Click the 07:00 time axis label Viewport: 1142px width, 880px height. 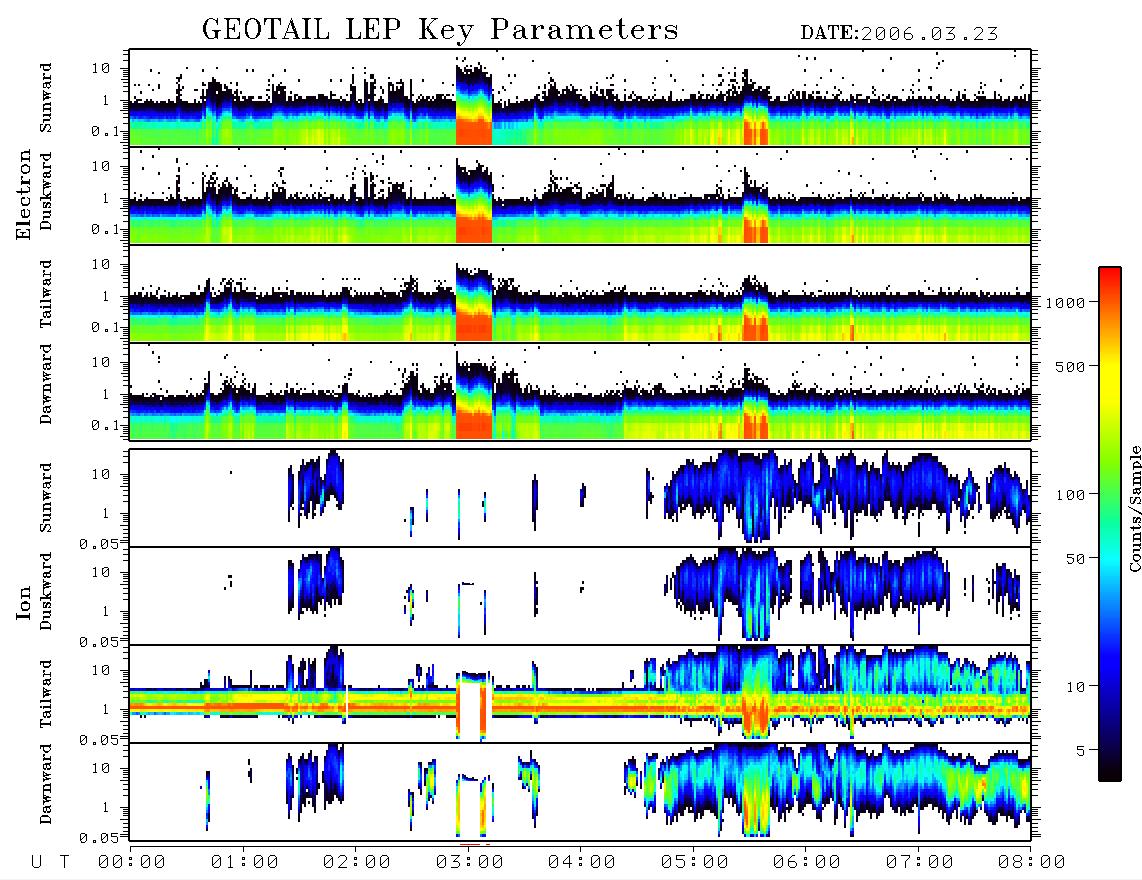(x=919, y=863)
